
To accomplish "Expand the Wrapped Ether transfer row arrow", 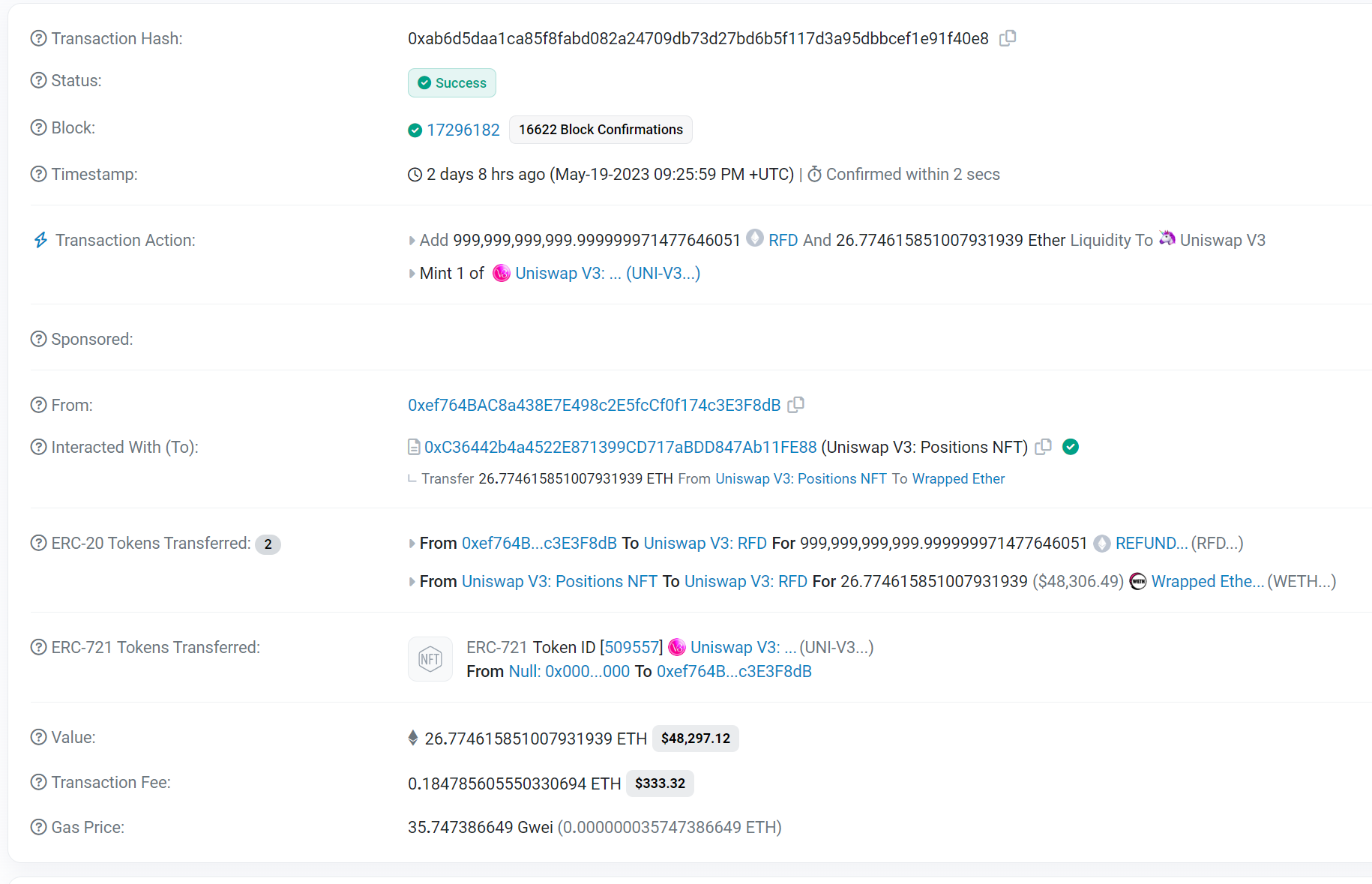I will click(412, 582).
